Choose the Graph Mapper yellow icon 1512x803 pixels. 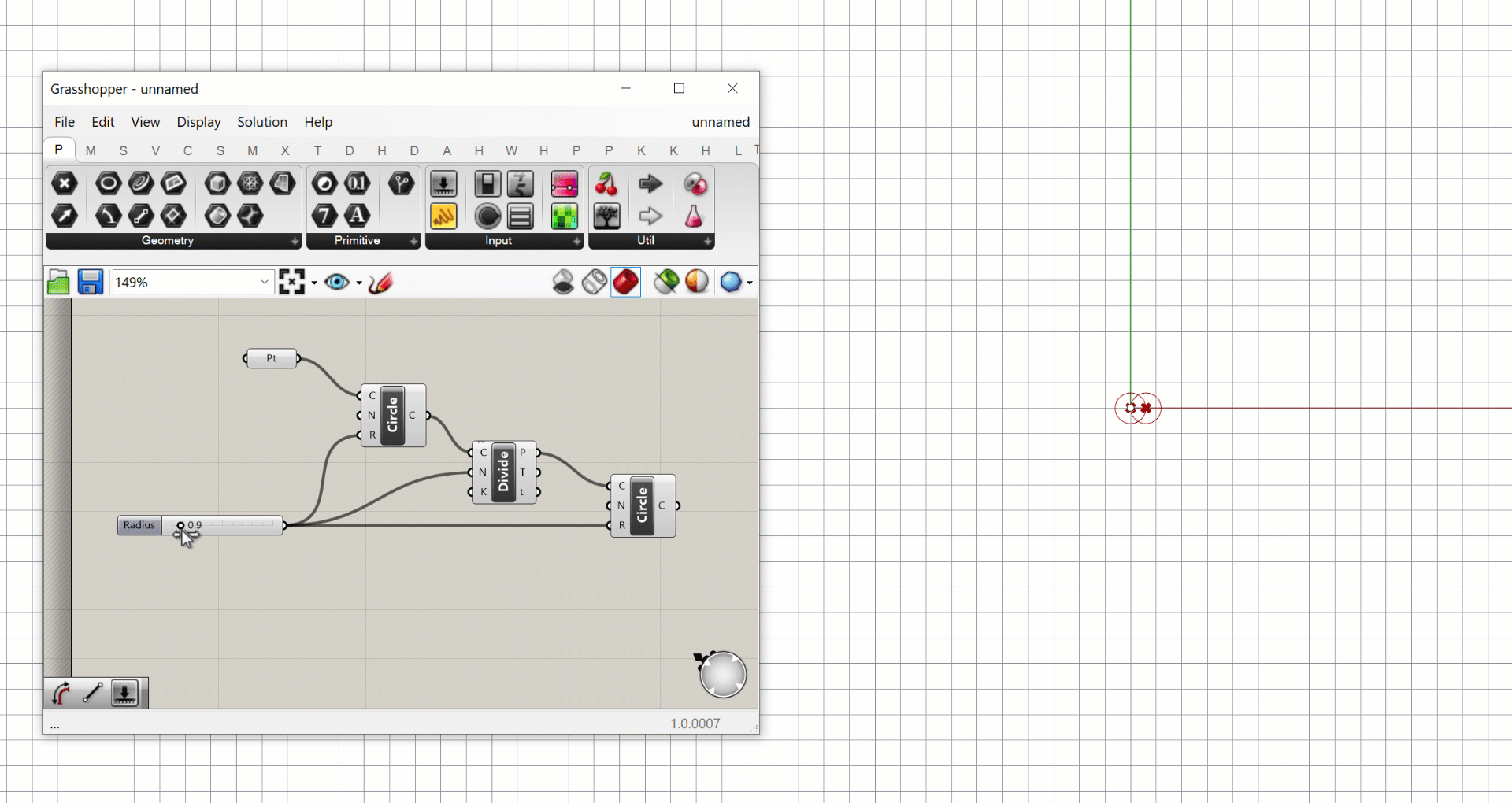point(443,216)
